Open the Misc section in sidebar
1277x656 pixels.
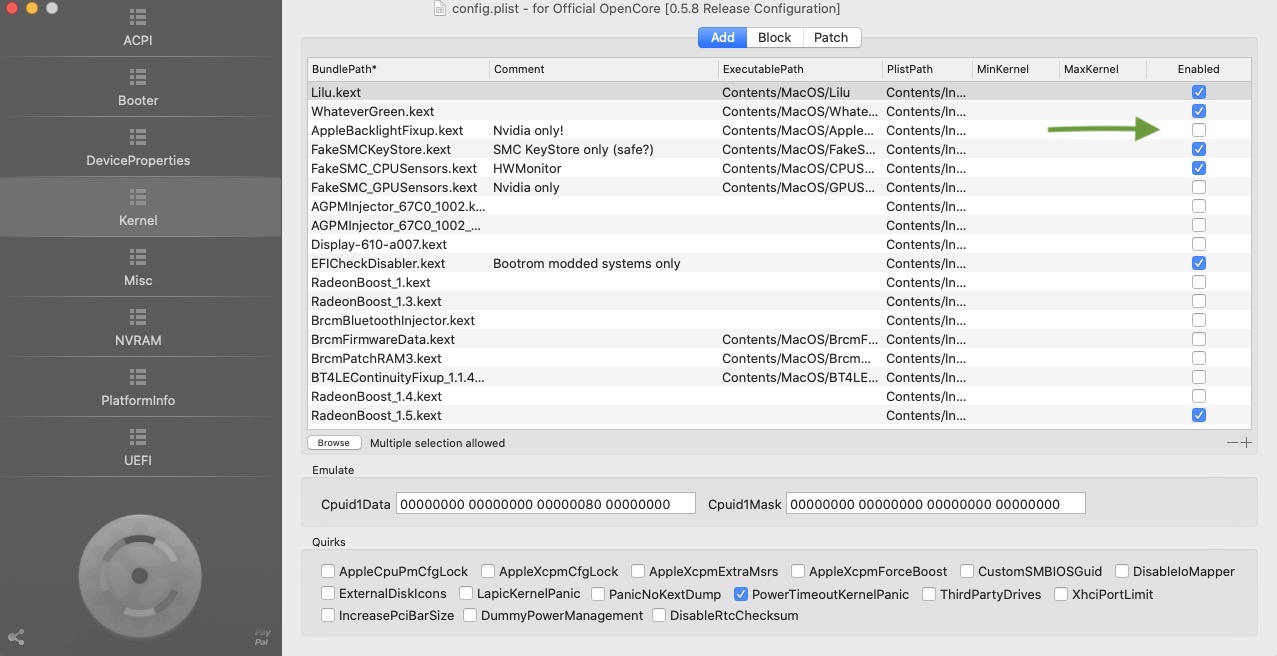138,268
